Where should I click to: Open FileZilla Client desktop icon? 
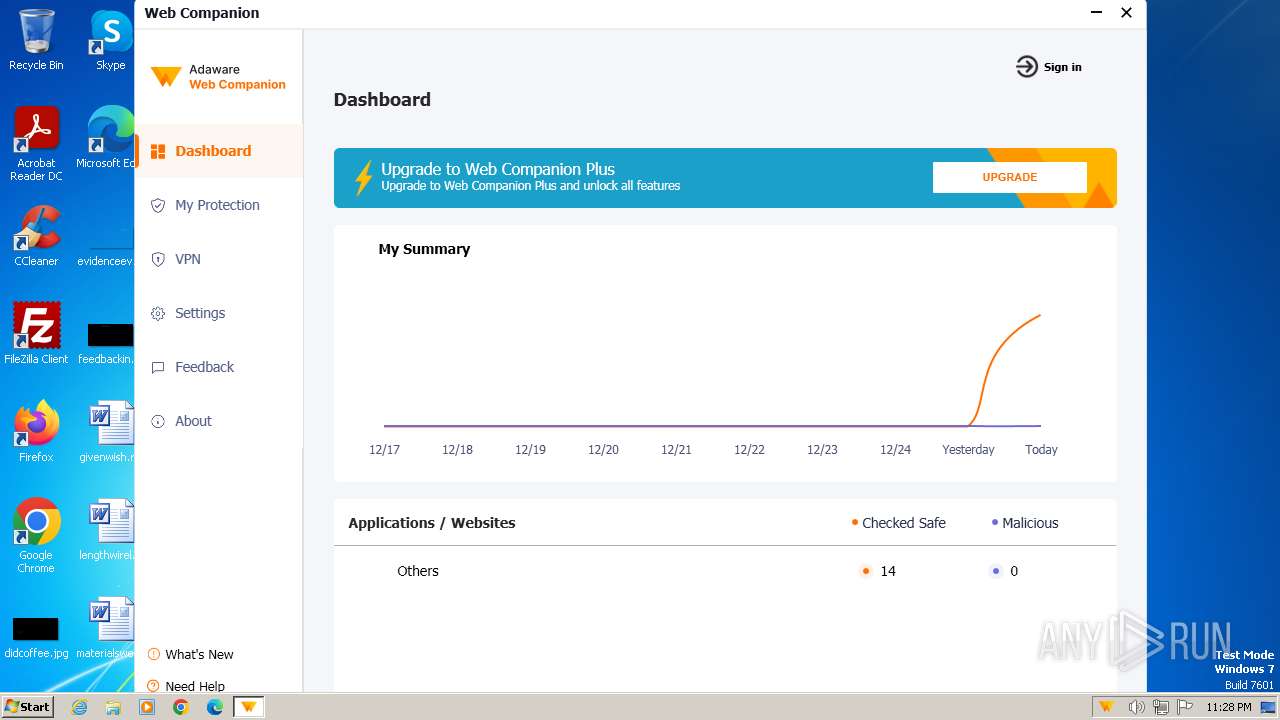coord(36,333)
